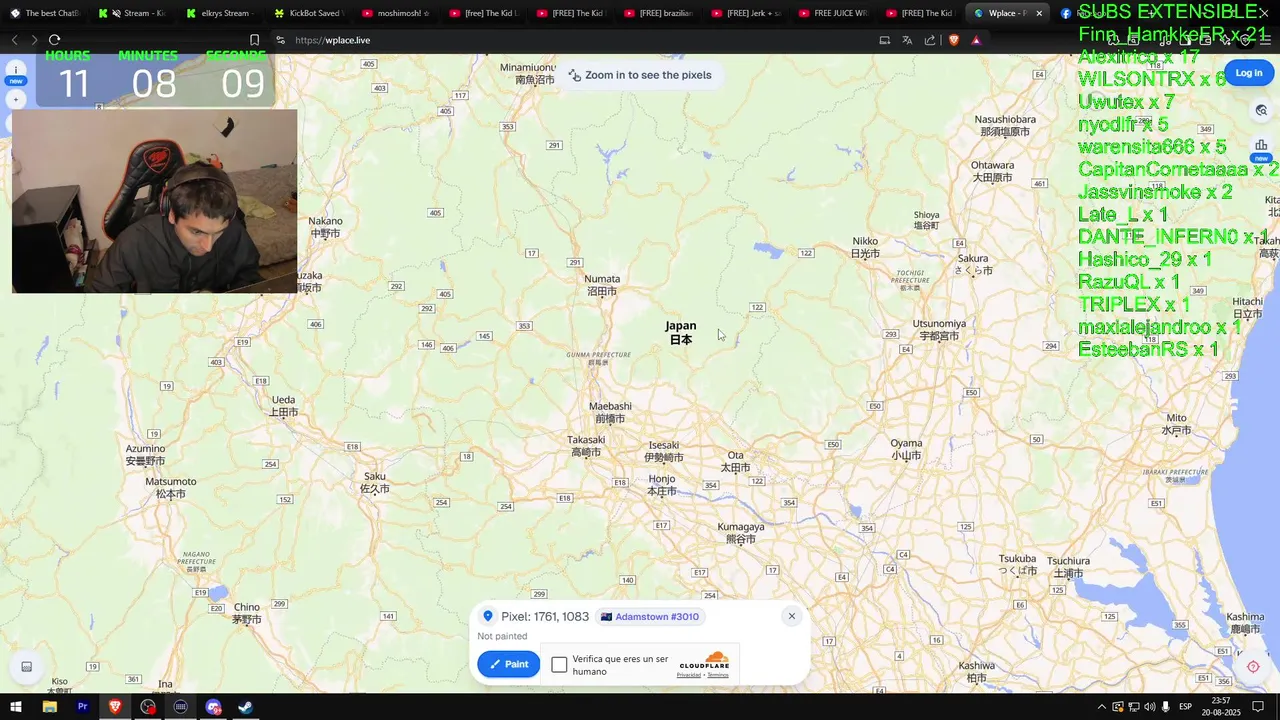
Task: Click the ESP language indicator
Action: [1185, 707]
